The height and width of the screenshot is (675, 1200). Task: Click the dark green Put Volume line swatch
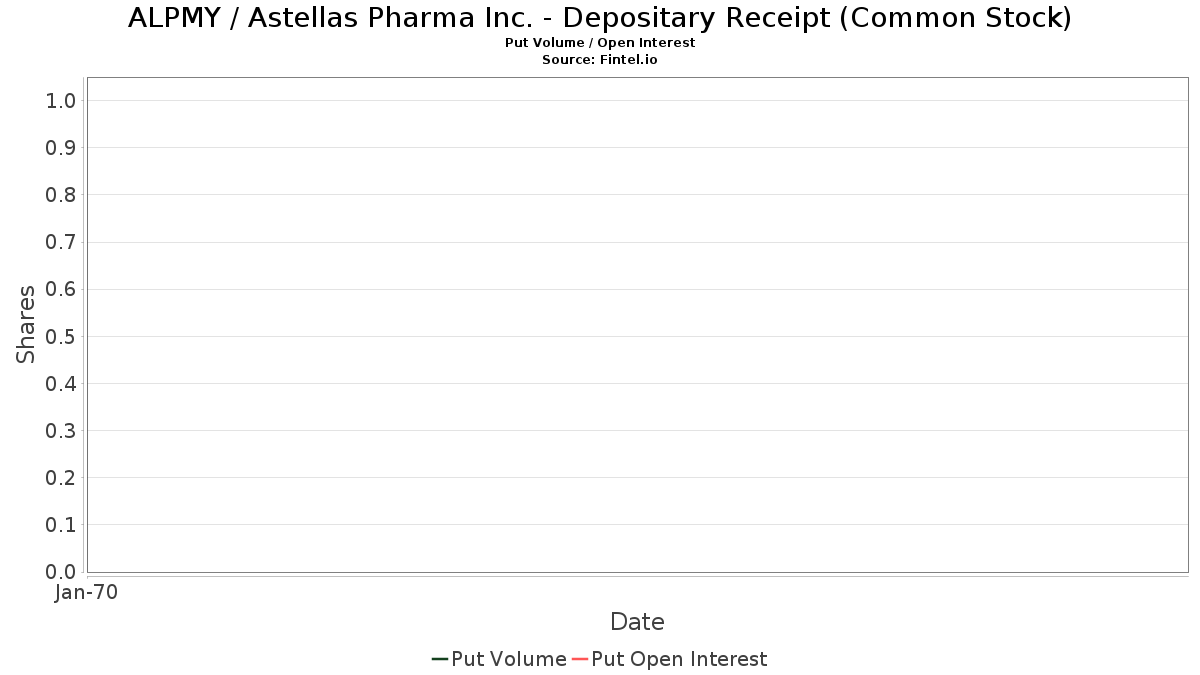pyautogui.click(x=440, y=659)
